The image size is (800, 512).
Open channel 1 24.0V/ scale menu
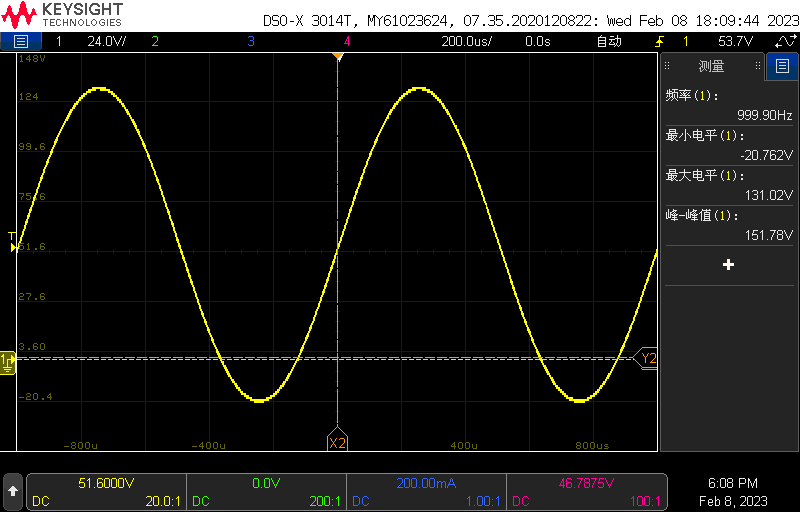(105, 41)
